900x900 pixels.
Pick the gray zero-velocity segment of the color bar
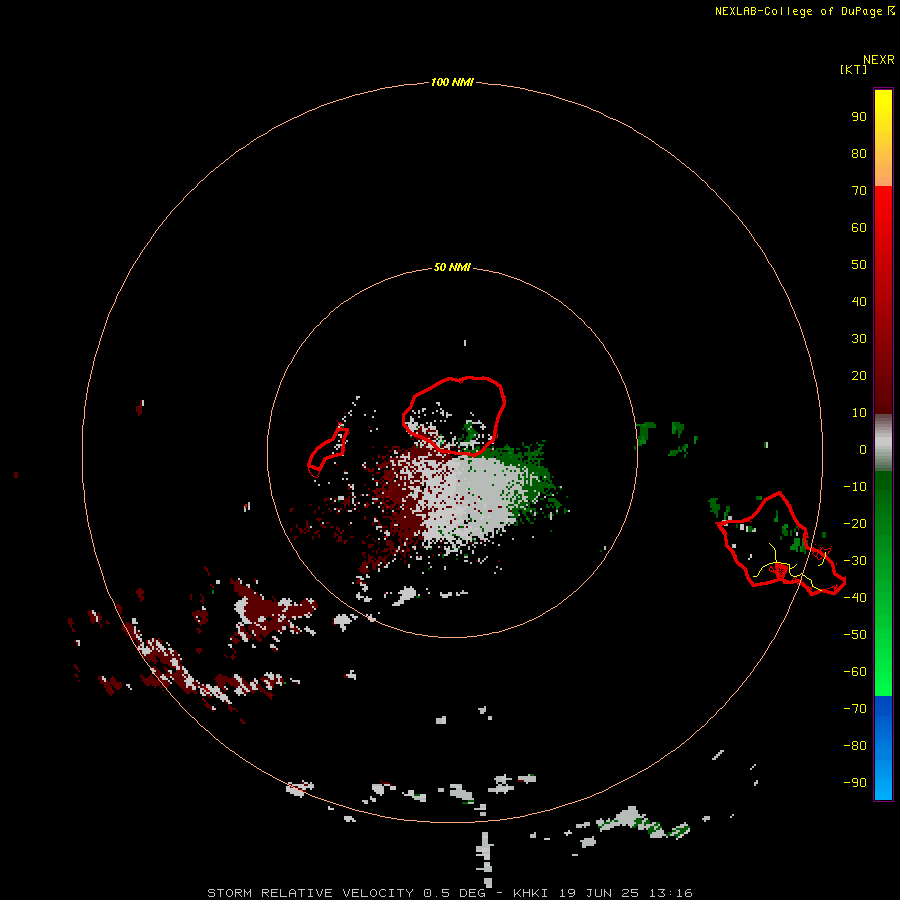pos(883,443)
